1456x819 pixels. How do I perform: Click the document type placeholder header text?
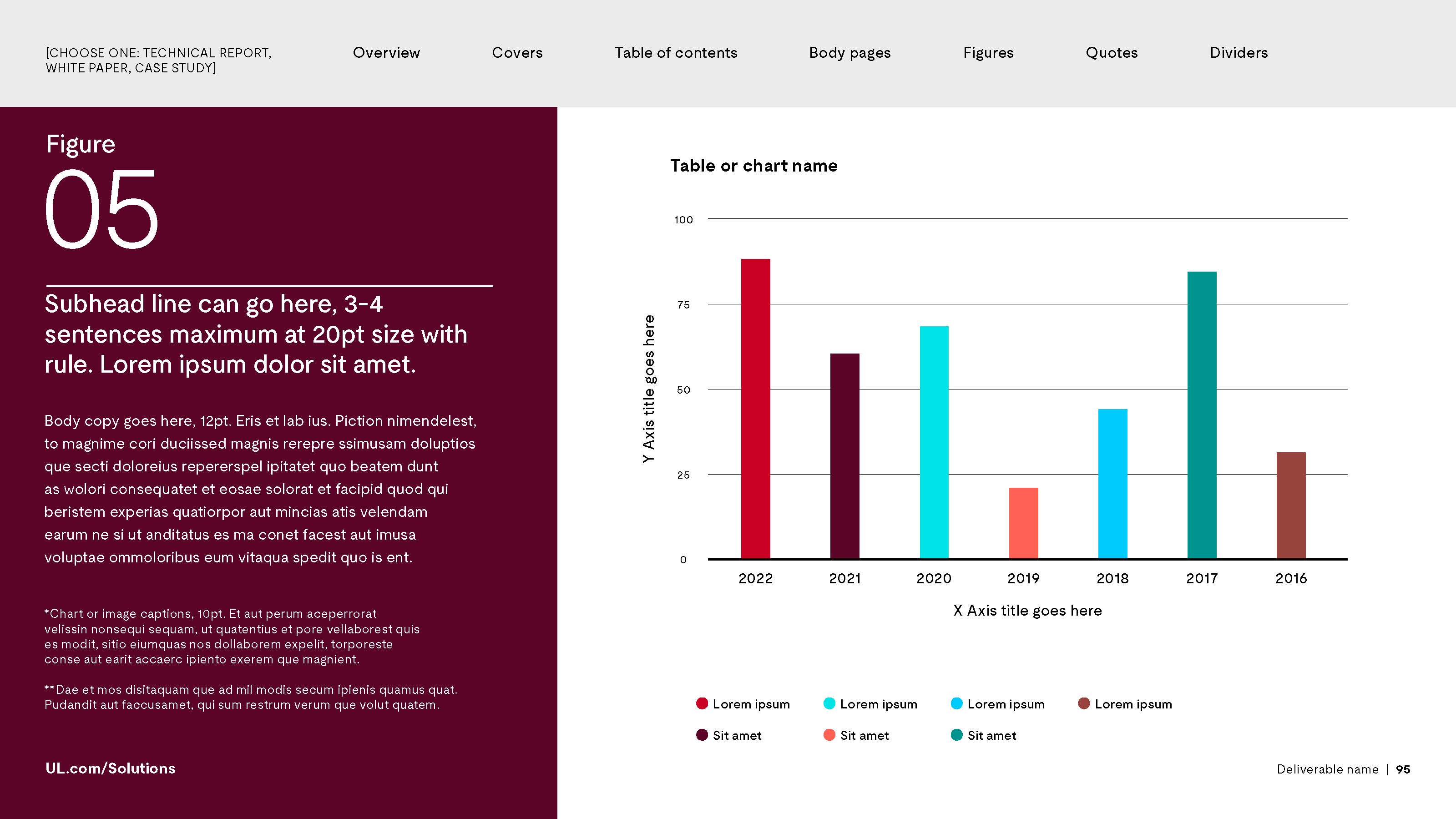(158, 60)
